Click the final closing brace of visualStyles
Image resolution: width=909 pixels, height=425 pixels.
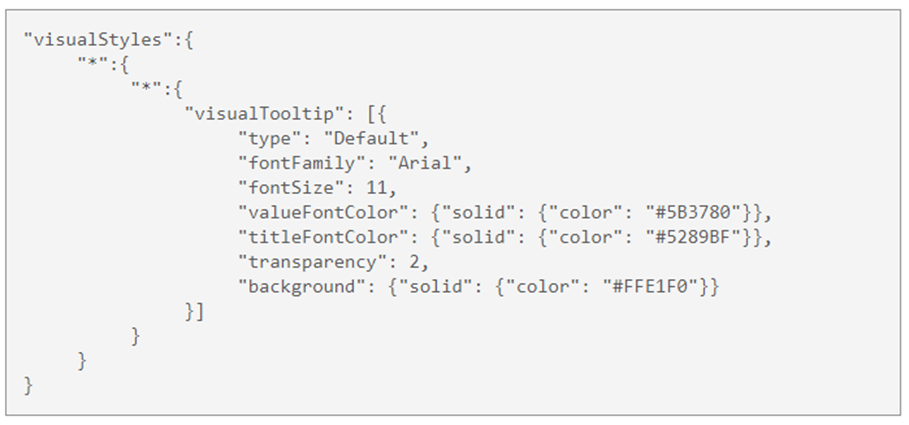(x=28, y=386)
